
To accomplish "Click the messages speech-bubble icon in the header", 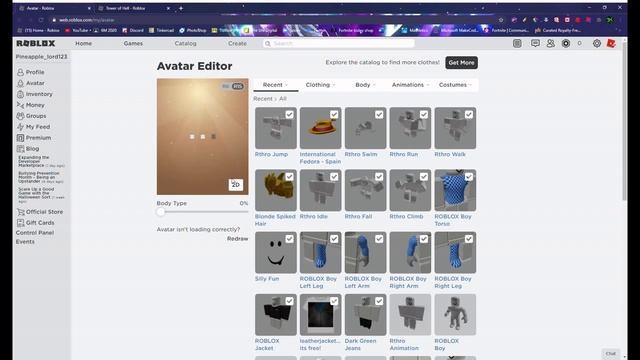I will [x=535, y=43].
